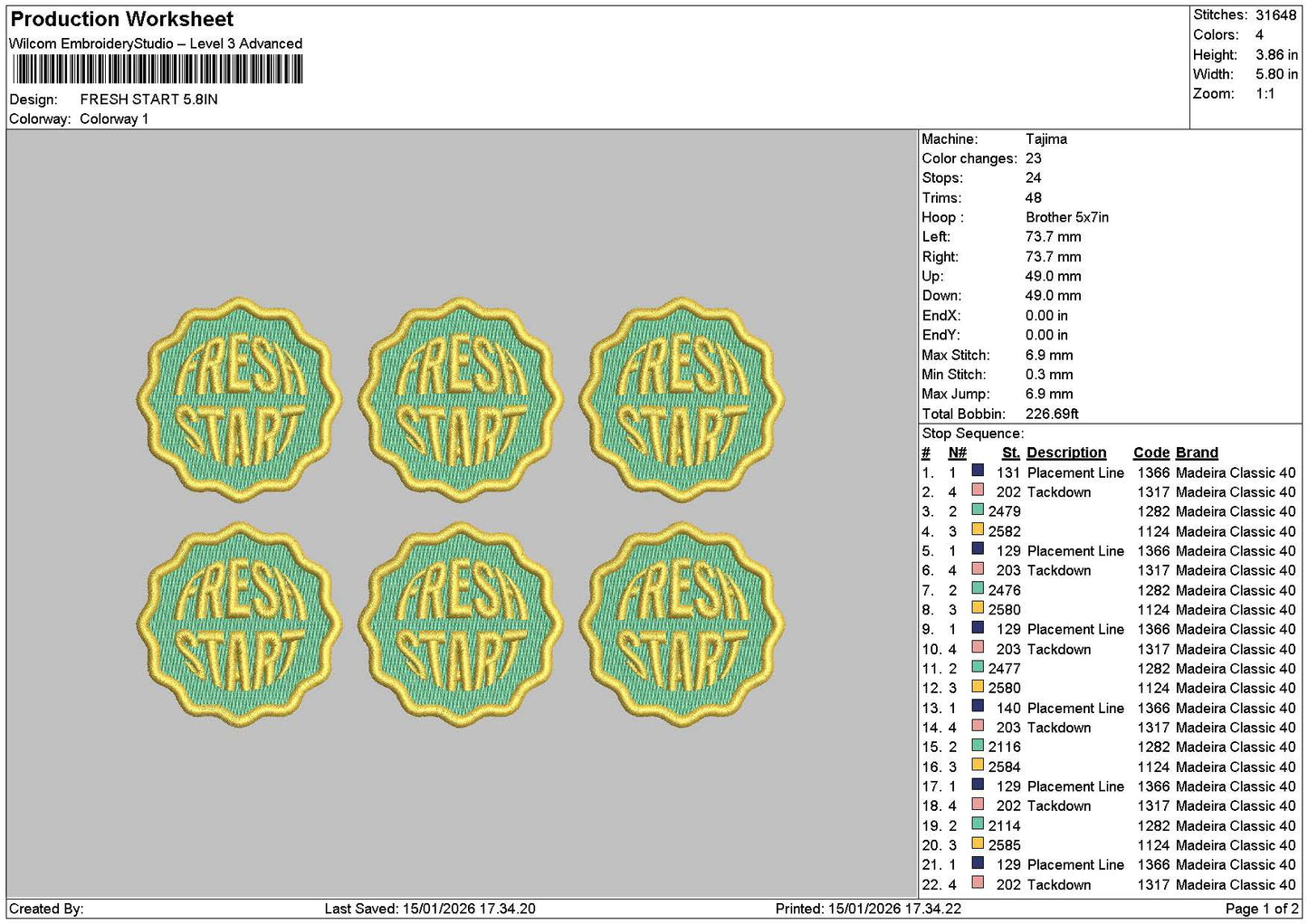Click the St. column header
The width and height of the screenshot is (1308, 924).
[1011, 452]
